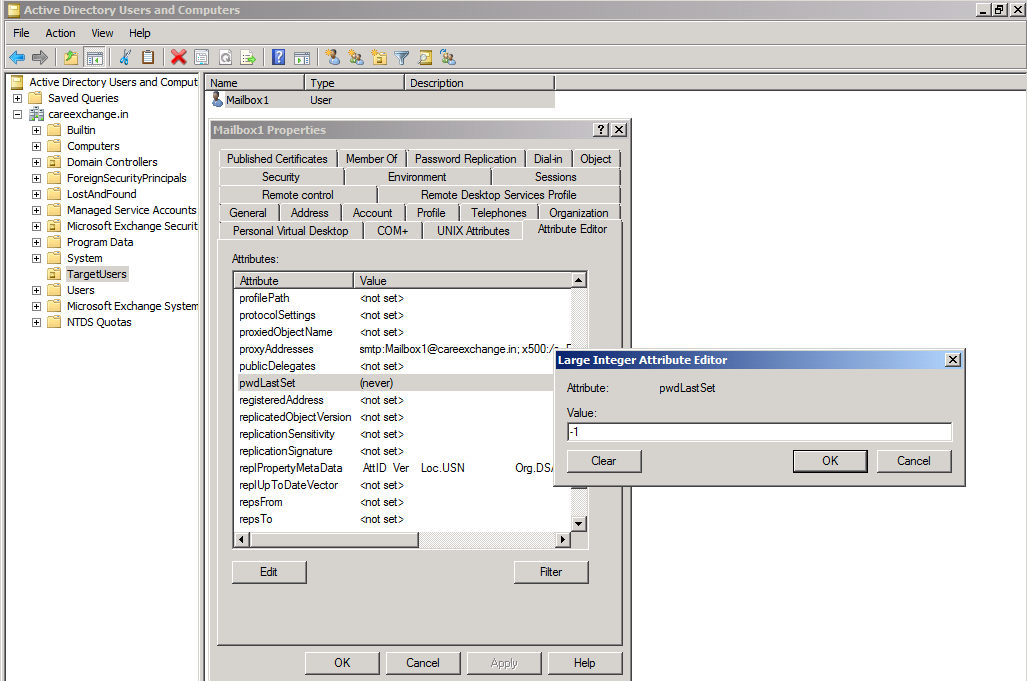Click the Refresh toolbar icon
The image size is (1027, 681).
[x=225, y=58]
